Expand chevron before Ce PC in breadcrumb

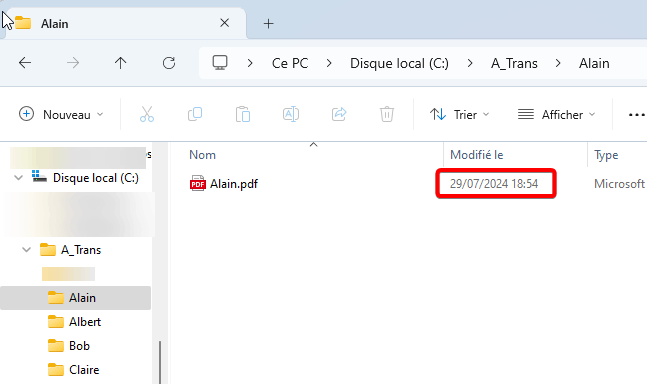point(250,63)
